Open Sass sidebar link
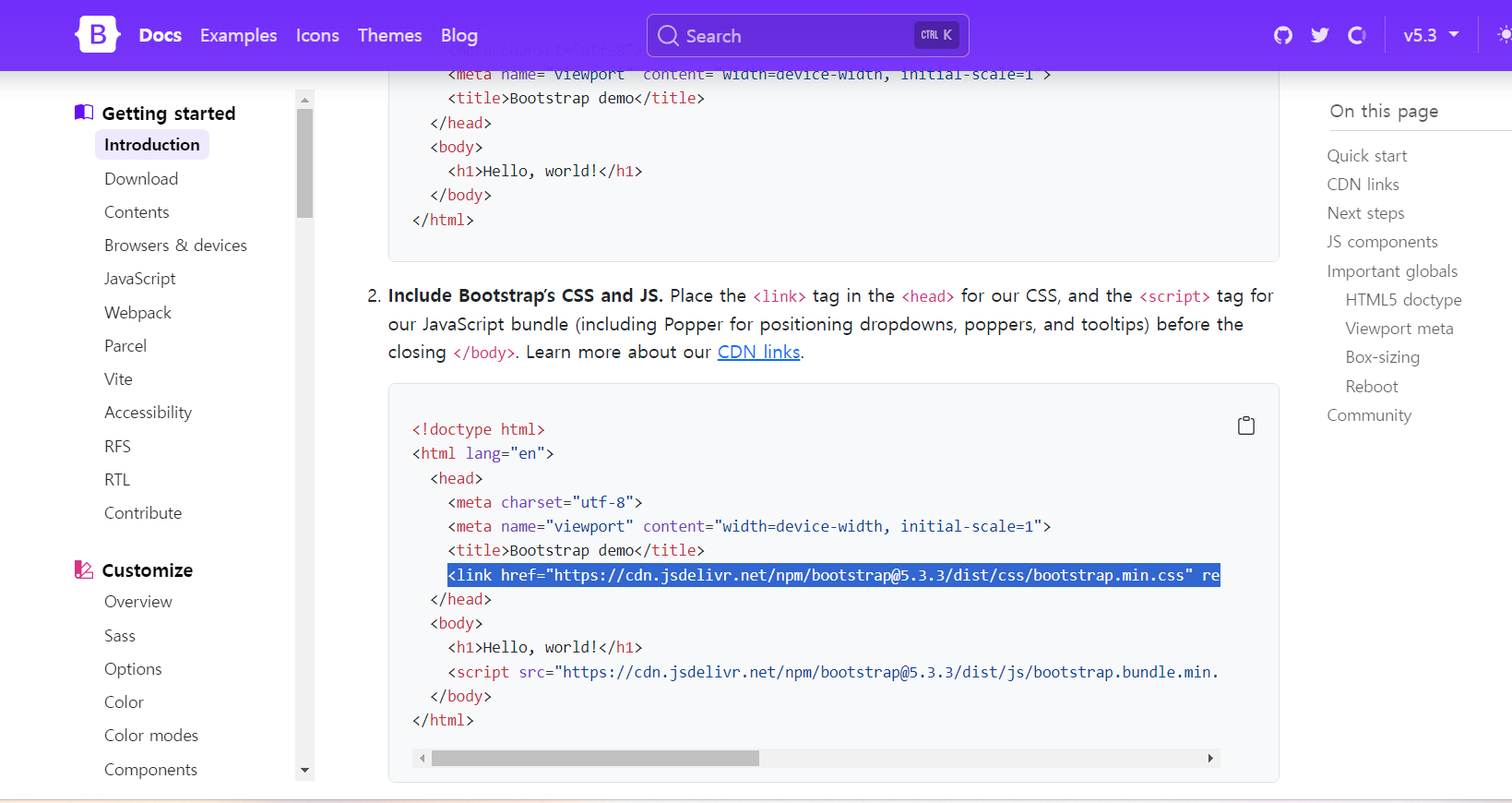 coord(120,636)
